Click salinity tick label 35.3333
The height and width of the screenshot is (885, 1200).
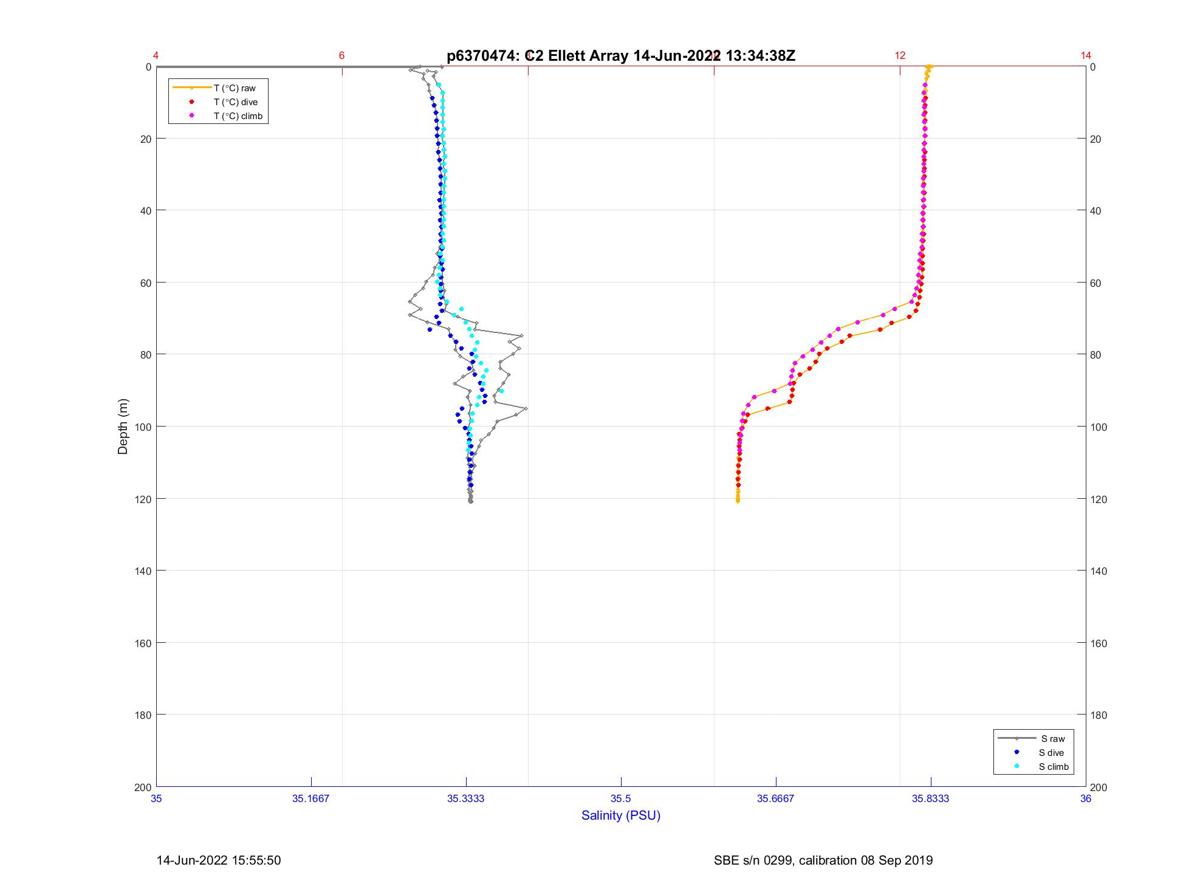pos(466,799)
